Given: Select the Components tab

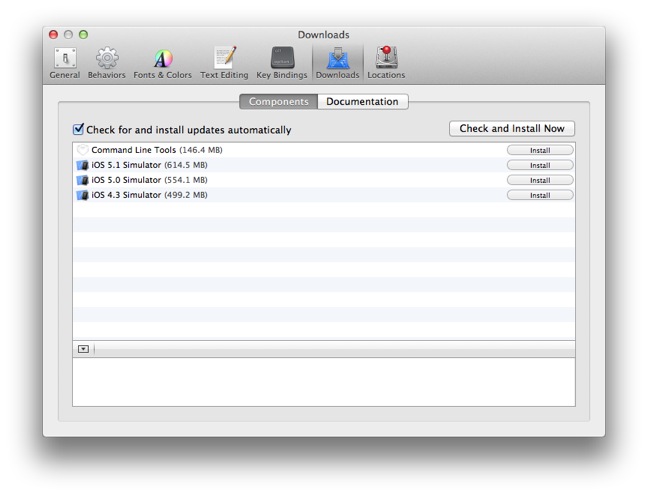Looking at the screenshot, I should click(x=278, y=101).
